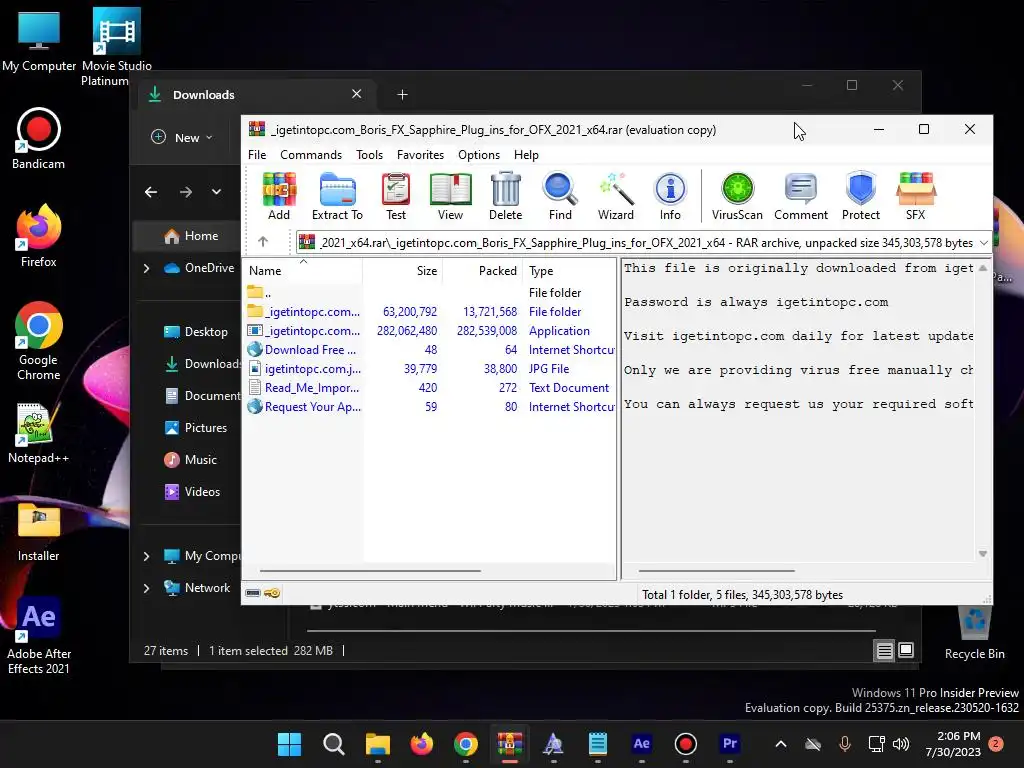Open the File menu in WinRAR
Screen dimensions: 1024x768
pyautogui.click(x=257, y=155)
